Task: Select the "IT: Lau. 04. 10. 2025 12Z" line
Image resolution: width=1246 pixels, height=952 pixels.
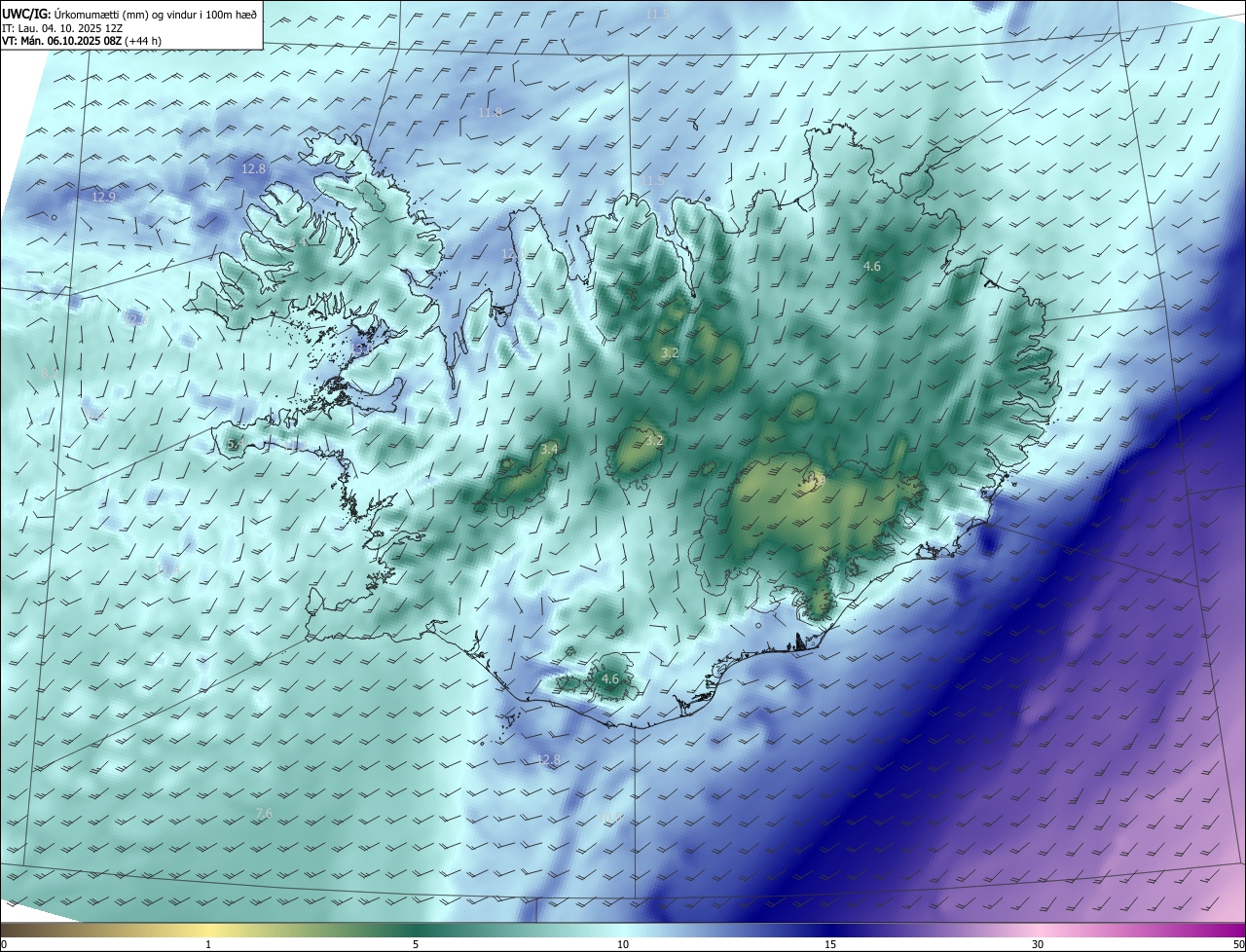Action: coord(62,28)
